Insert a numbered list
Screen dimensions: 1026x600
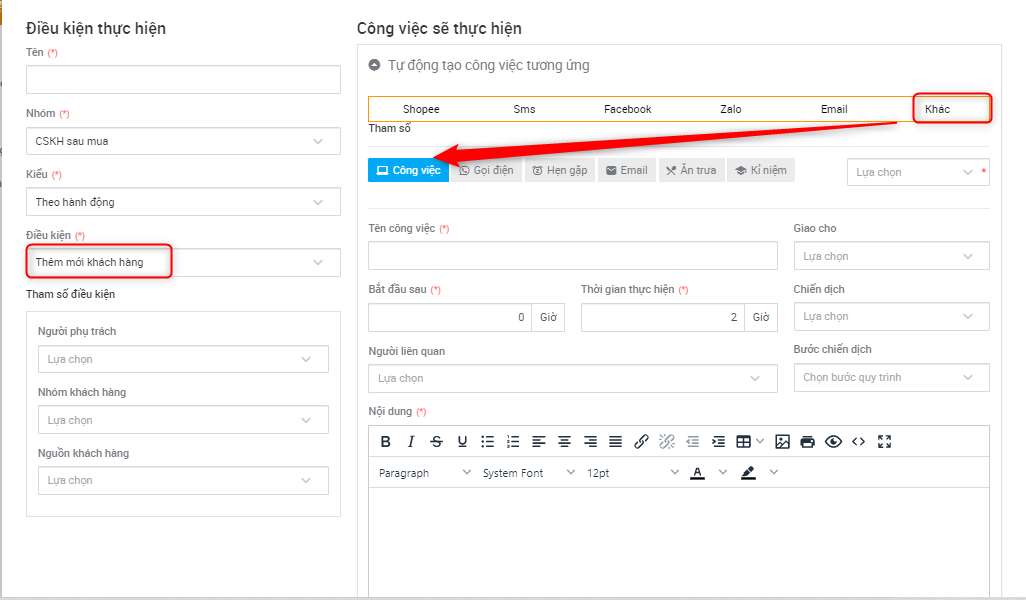click(x=513, y=441)
